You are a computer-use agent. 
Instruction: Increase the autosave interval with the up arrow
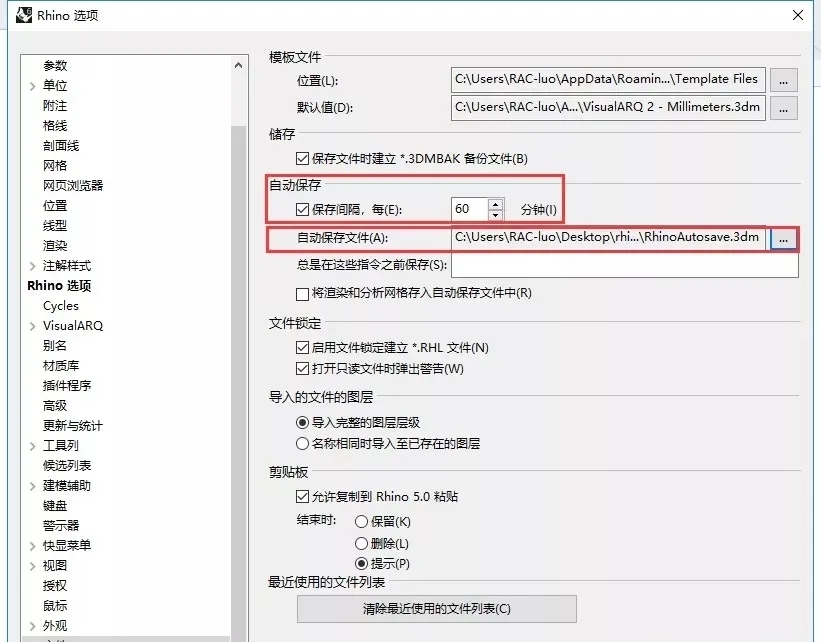pos(495,204)
